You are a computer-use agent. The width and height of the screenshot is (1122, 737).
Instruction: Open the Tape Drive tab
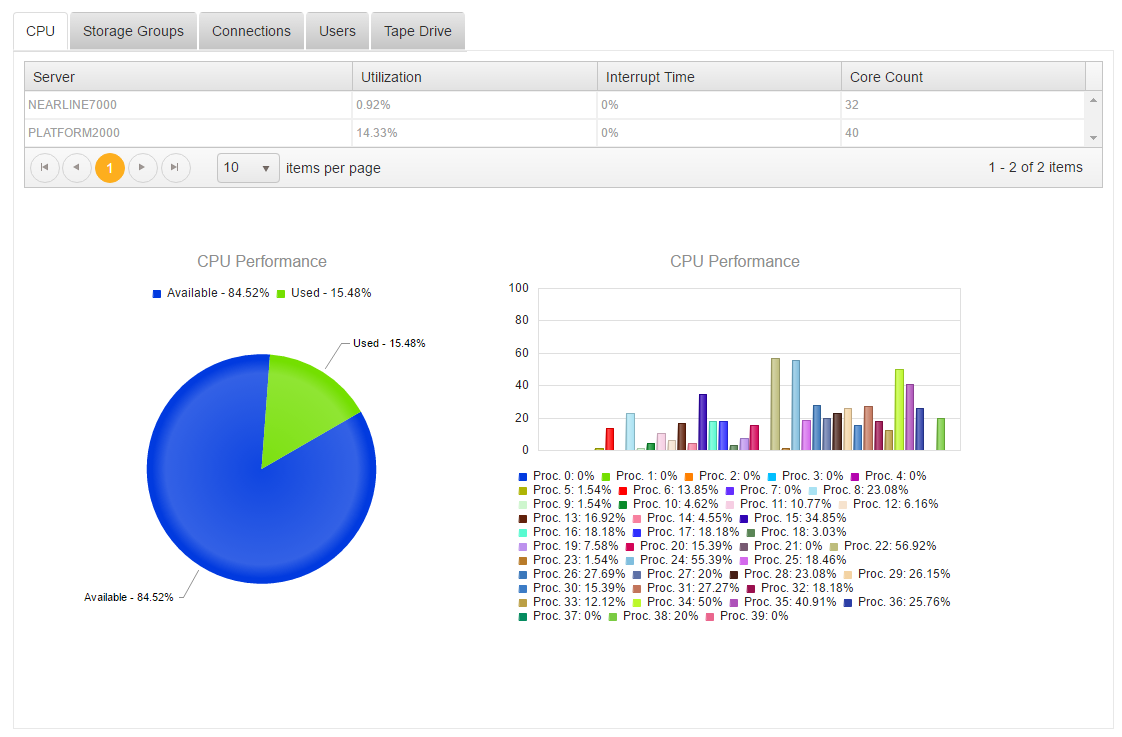point(417,31)
